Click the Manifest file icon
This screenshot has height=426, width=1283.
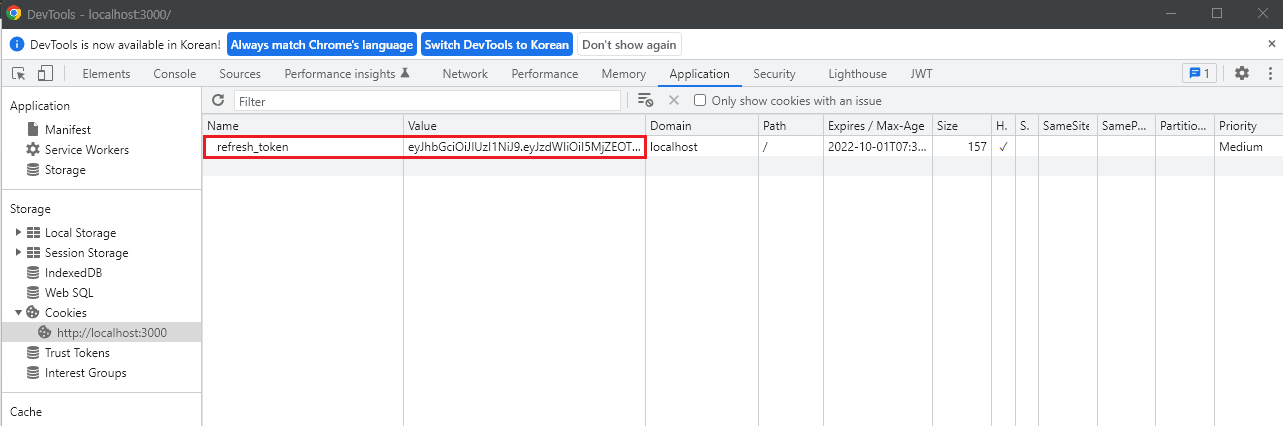pyautogui.click(x=34, y=130)
